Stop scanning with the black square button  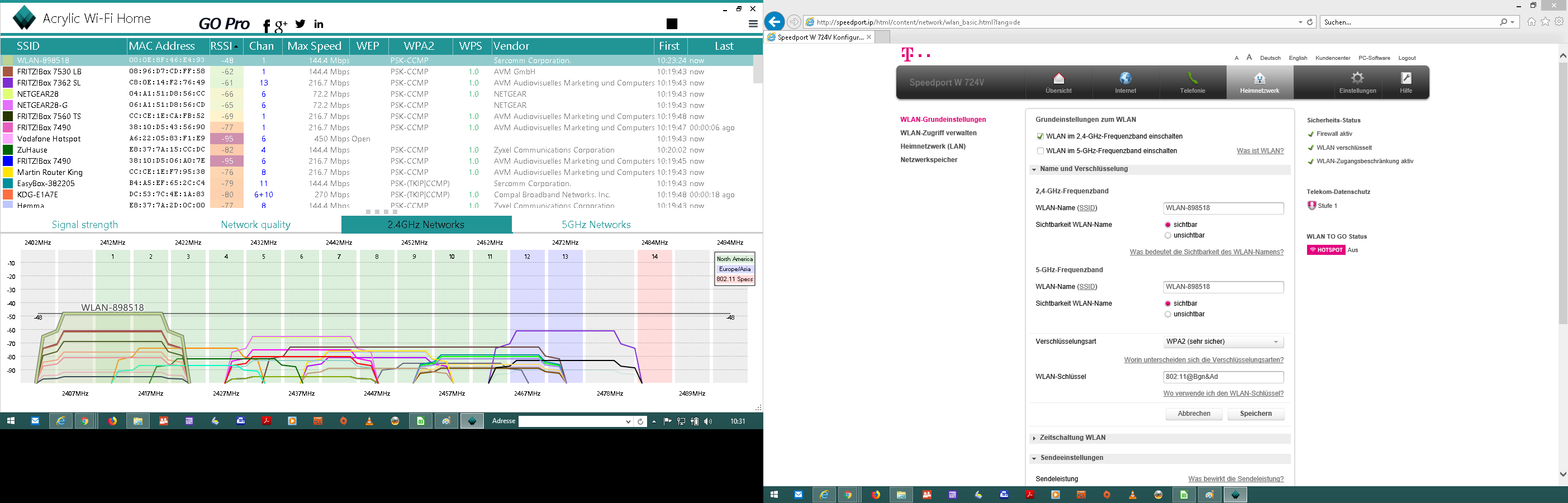[x=672, y=23]
